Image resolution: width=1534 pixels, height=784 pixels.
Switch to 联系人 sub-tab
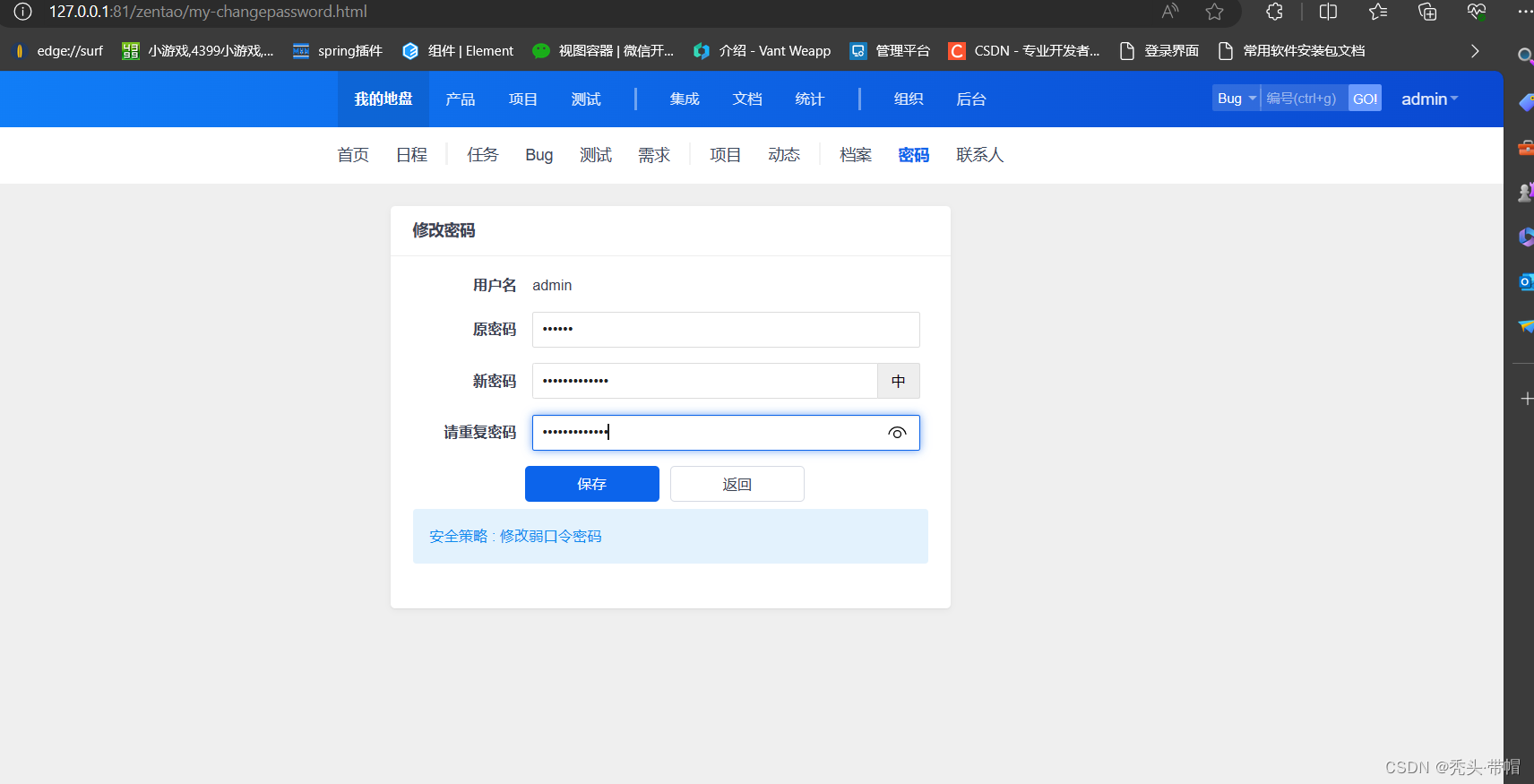pyautogui.click(x=980, y=155)
